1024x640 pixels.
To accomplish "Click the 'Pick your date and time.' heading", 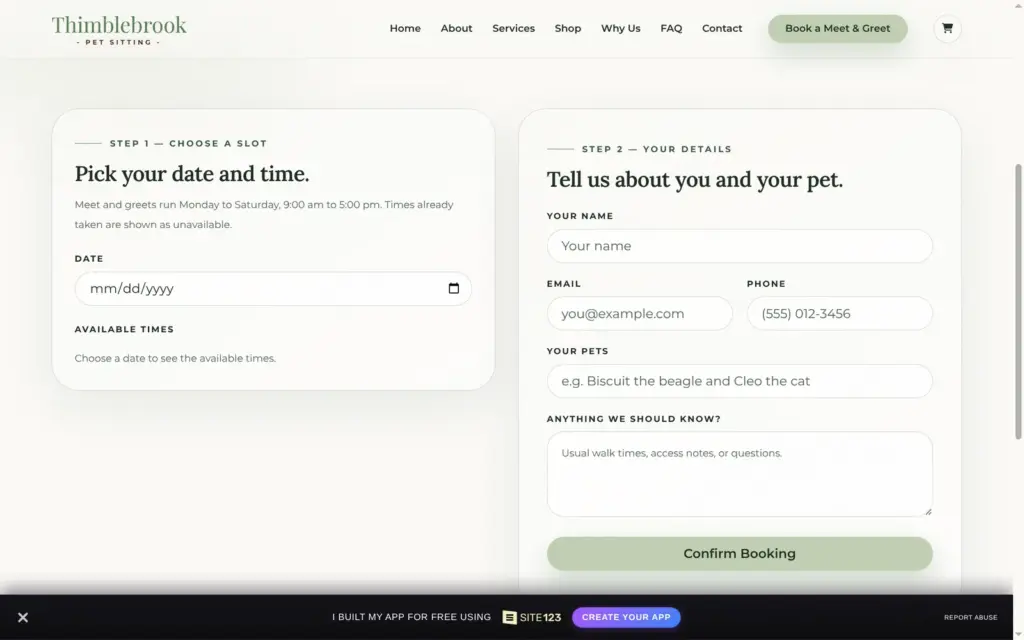I will point(192,174).
